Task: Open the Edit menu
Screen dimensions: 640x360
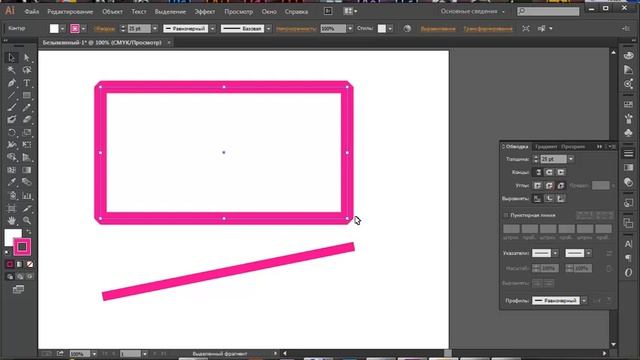Action: (70, 12)
